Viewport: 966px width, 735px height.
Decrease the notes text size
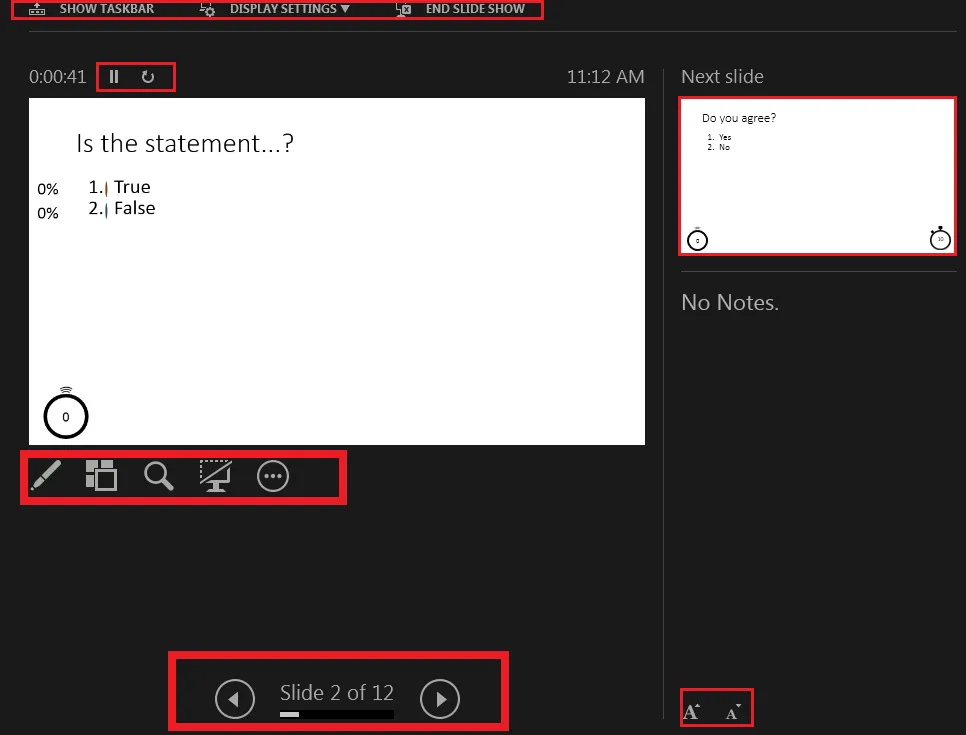[733, 712]
